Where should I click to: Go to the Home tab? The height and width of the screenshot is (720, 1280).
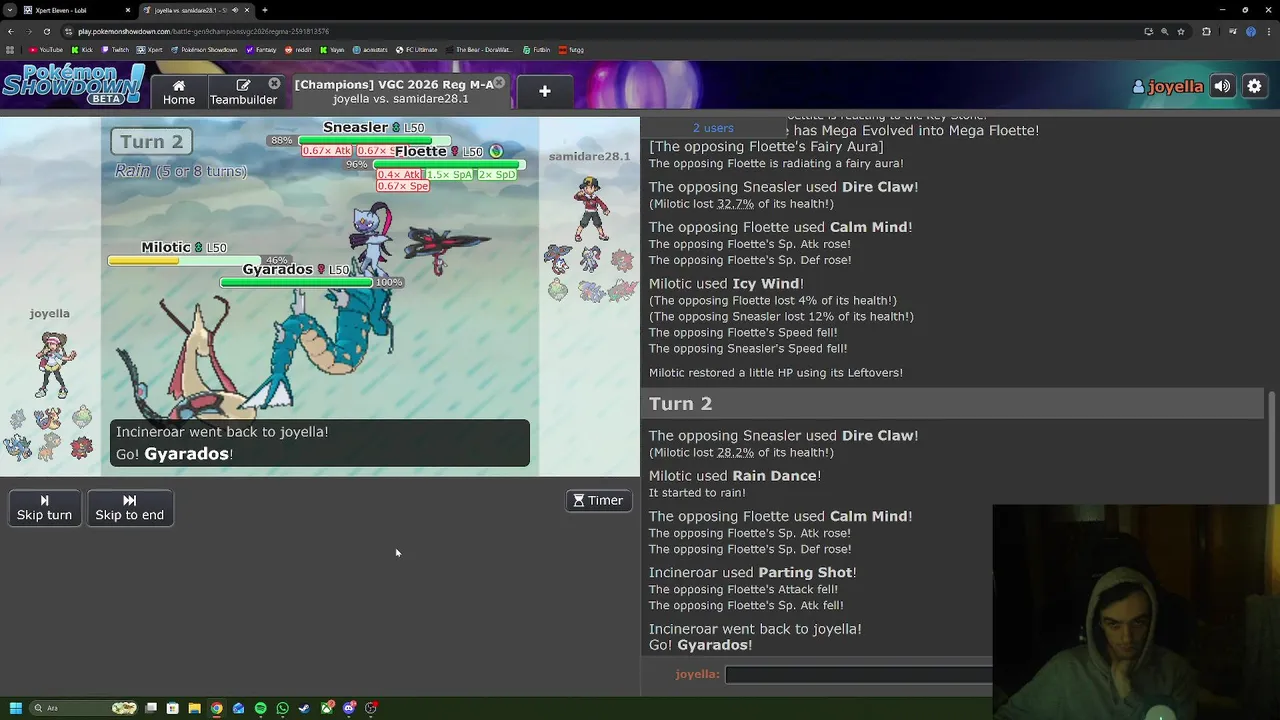(x=179, y=91)
